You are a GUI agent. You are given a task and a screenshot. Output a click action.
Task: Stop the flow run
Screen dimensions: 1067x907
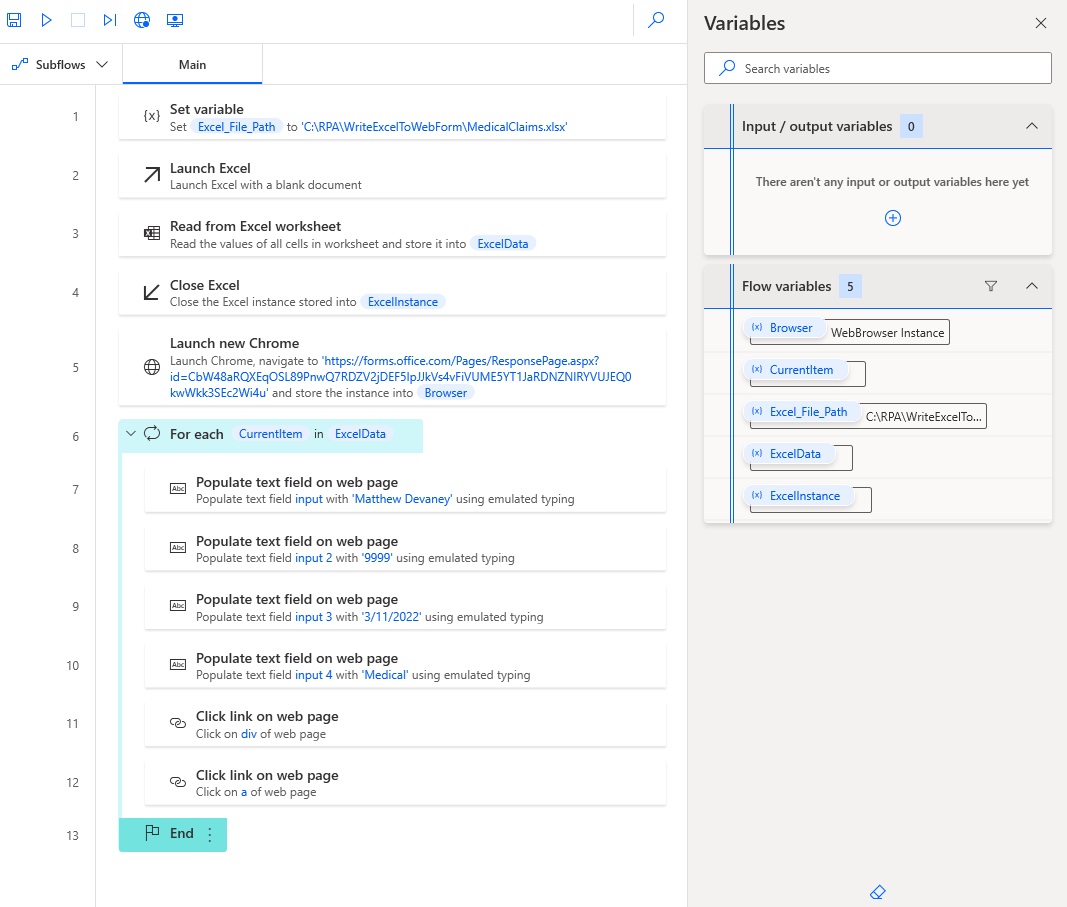click(77, 19)
